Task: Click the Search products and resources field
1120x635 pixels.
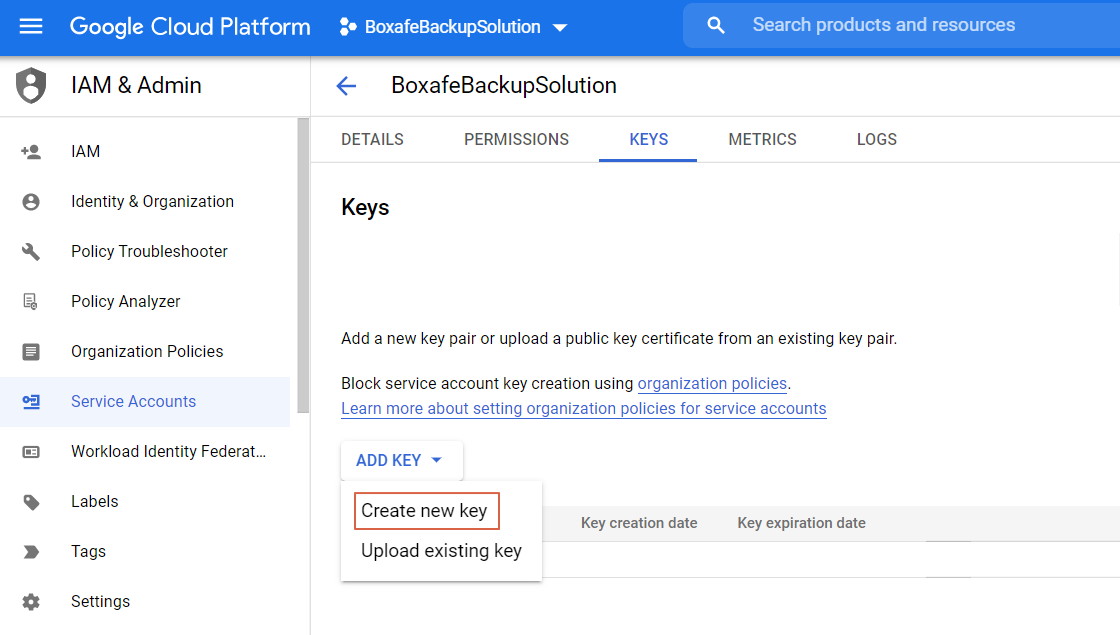Action: pyautogui.click(x=900, y=26)
